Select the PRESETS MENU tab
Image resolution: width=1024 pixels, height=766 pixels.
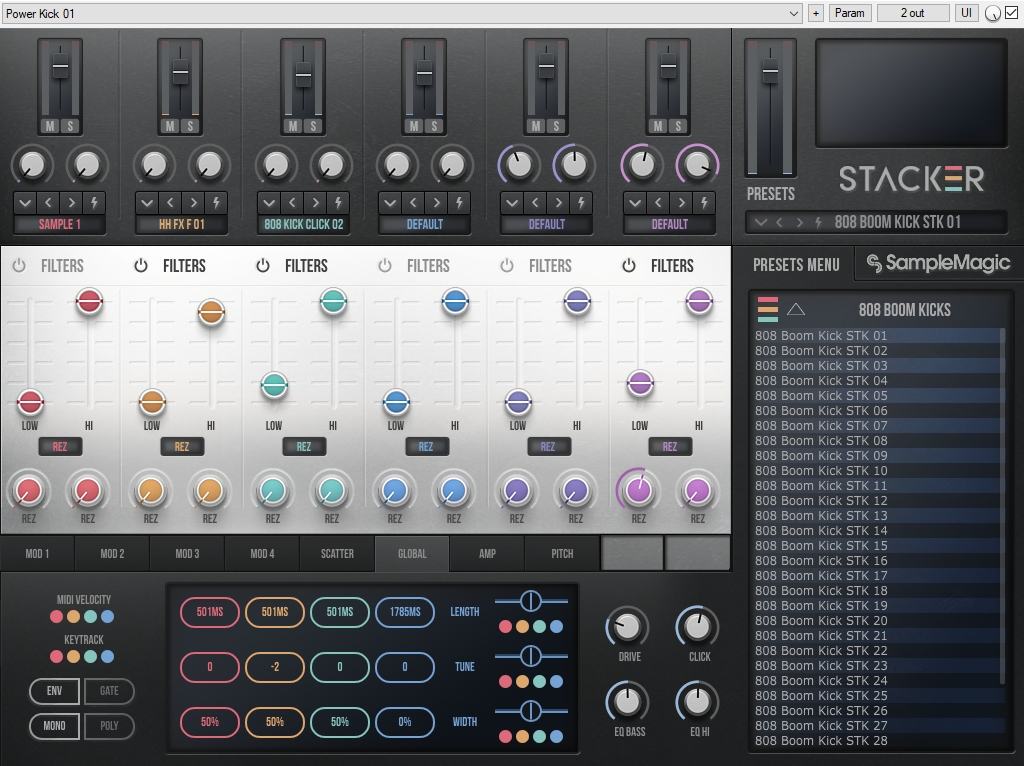pos(796,264)
